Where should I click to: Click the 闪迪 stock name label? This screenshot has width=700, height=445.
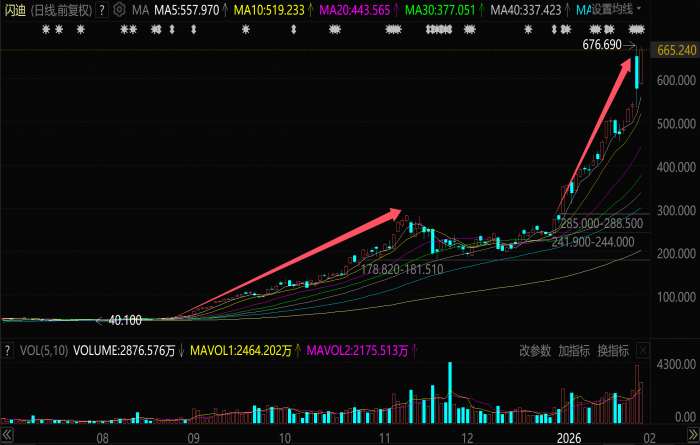click(x=15, y=9)
